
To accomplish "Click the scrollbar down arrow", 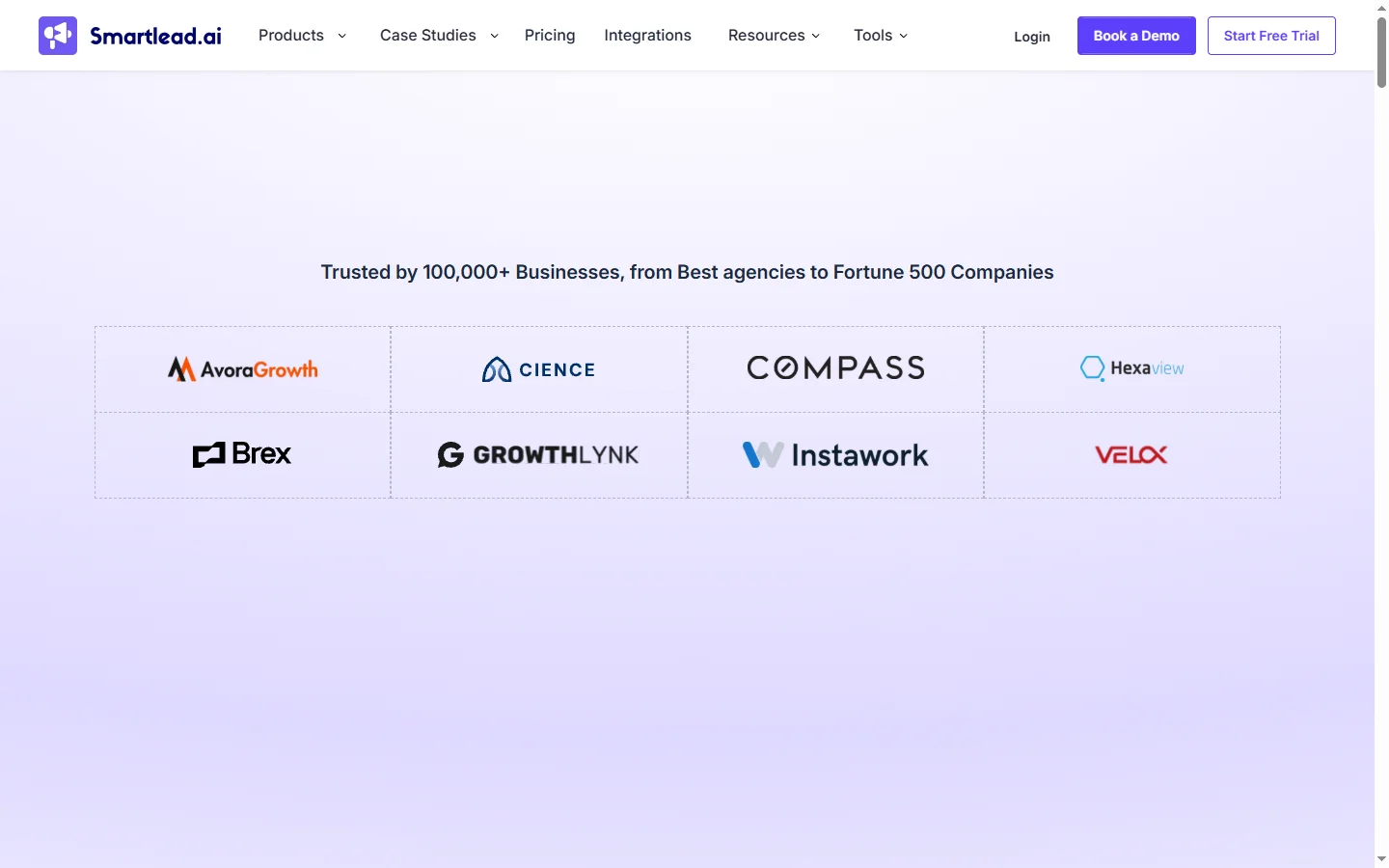I will click(1381, 859).
